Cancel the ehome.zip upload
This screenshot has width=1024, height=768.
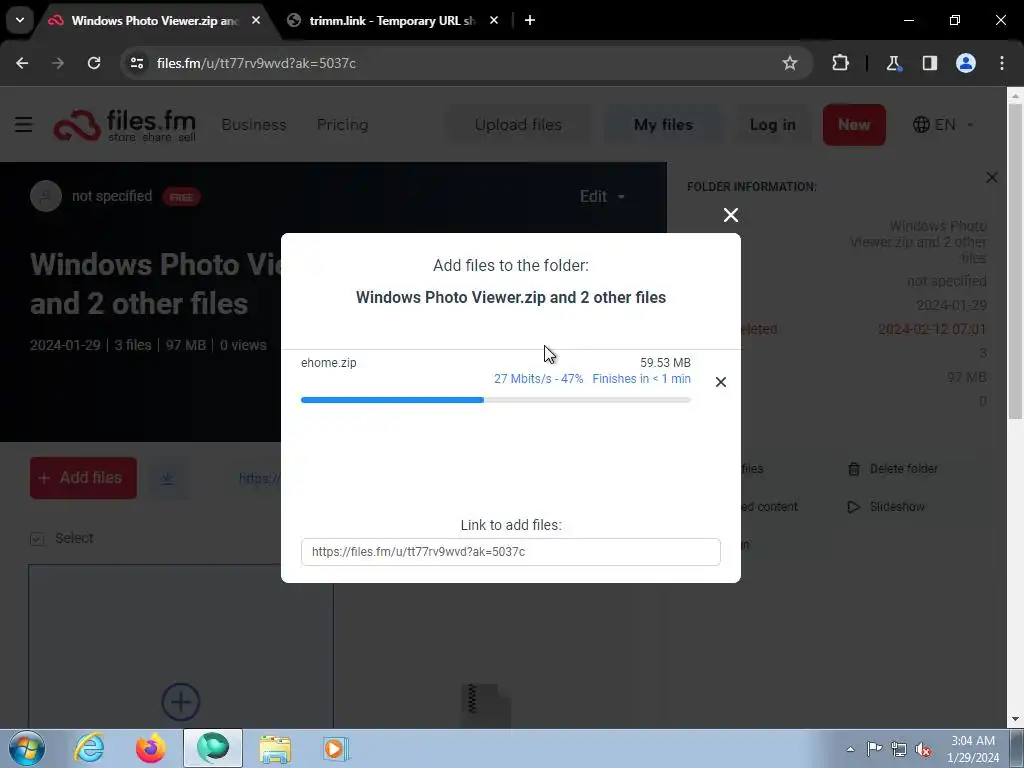point(720,382)
